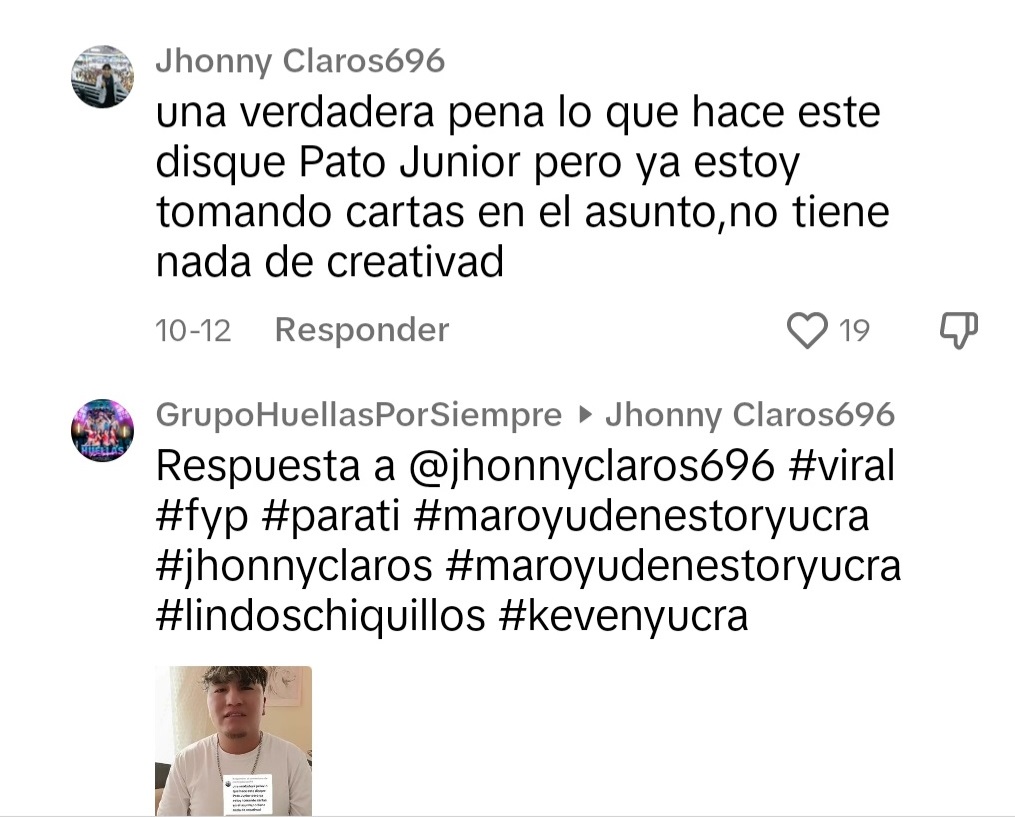Click the Responder button under the comment
1015x817 pixels.
(362, 330)
